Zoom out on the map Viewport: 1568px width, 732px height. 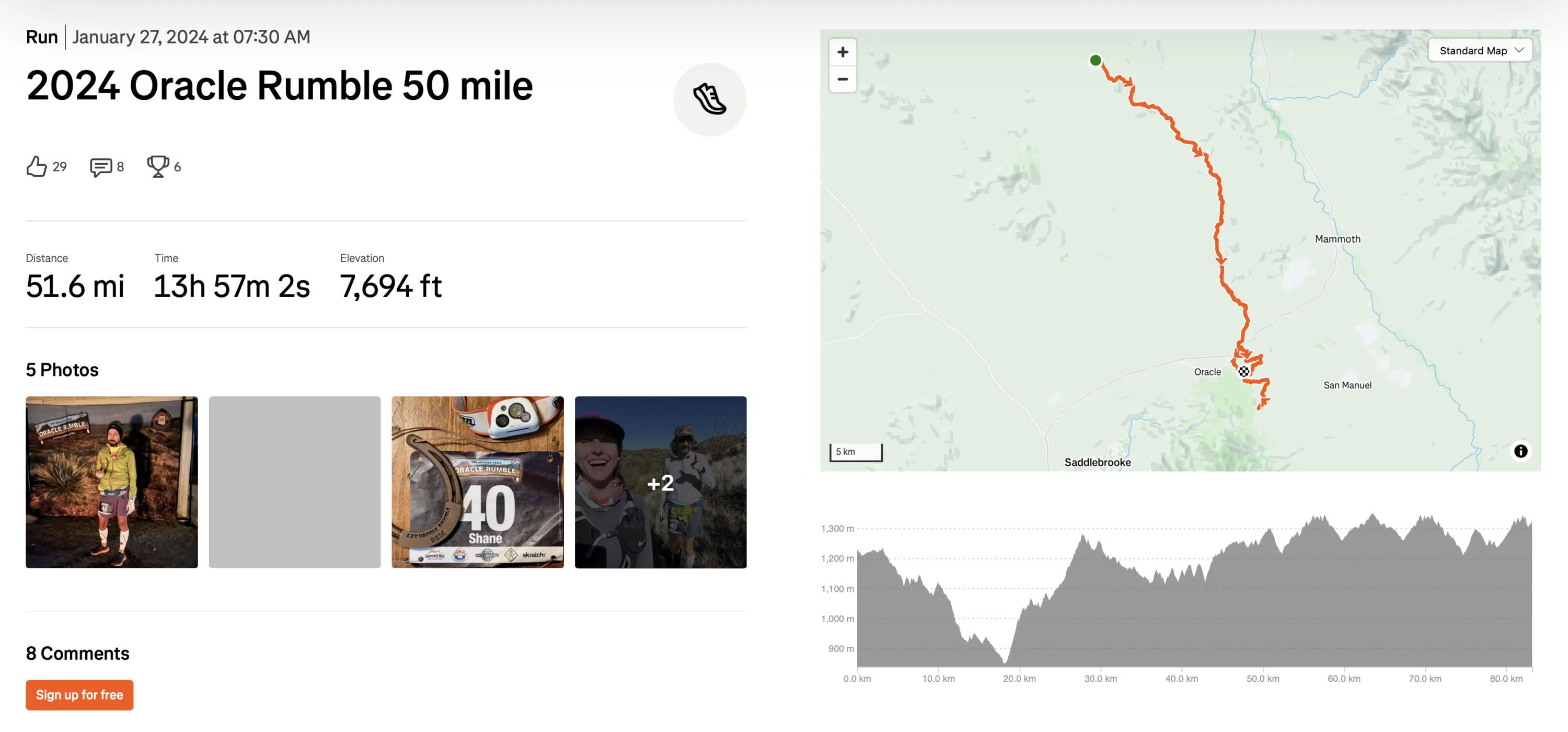click(843, 79)
